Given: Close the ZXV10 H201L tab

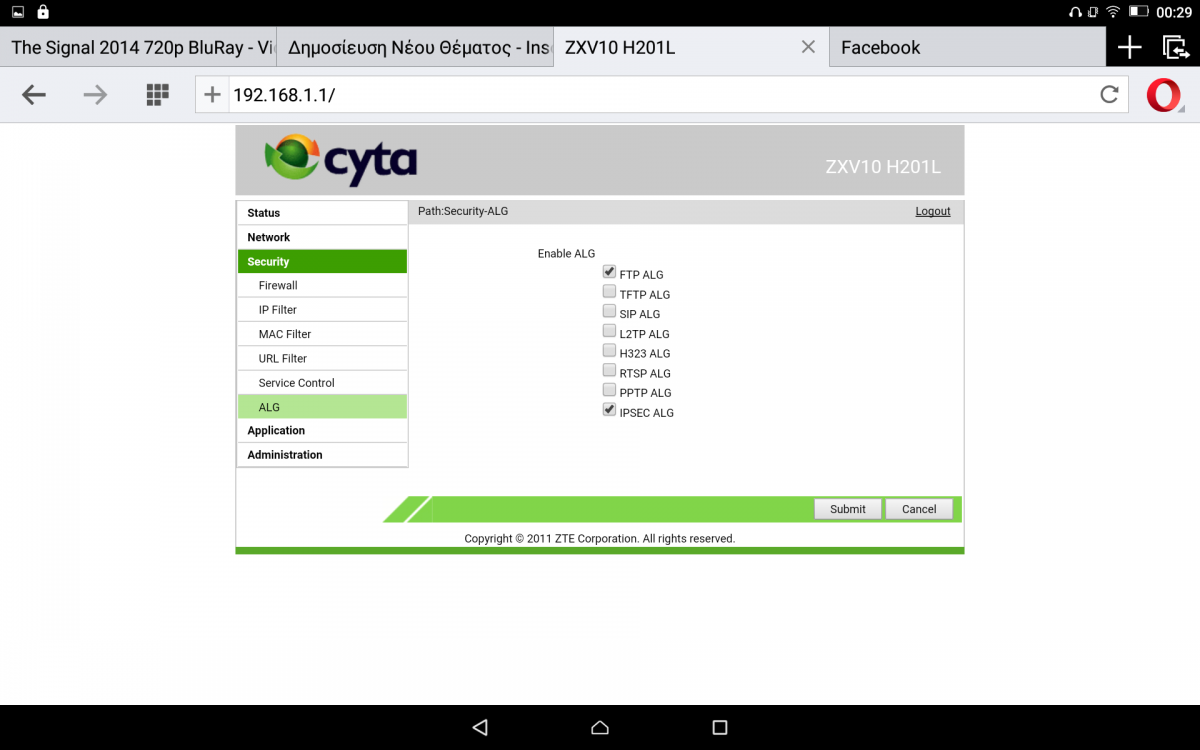Looking at the screenshot, I should point(808,47).
